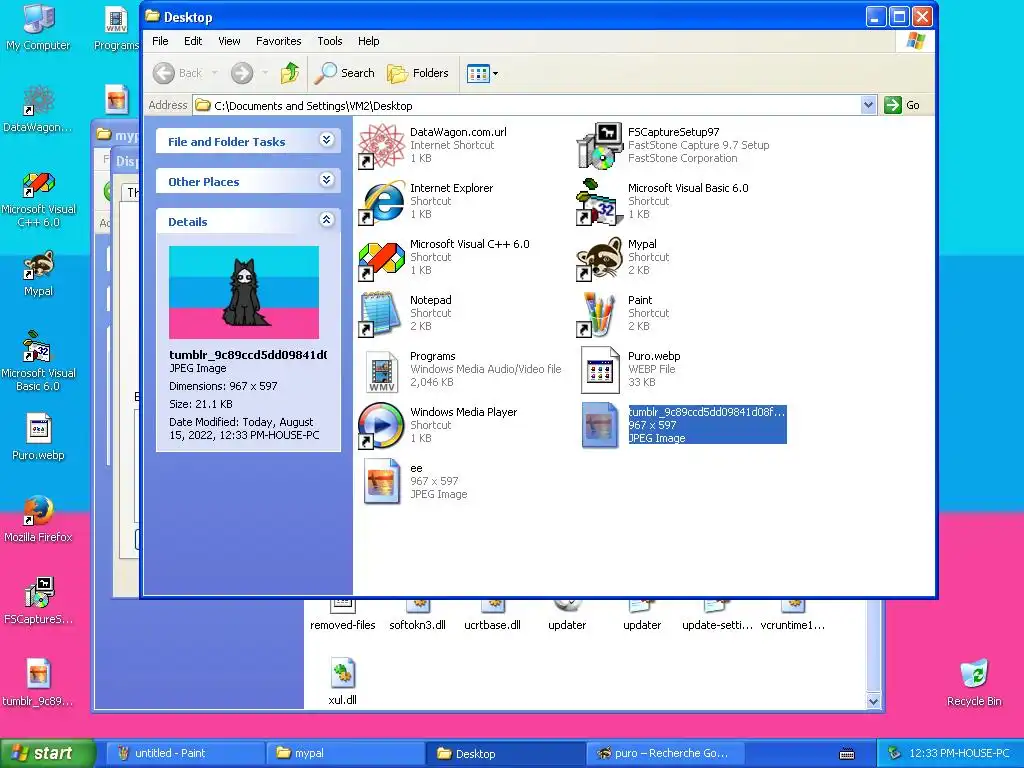Select FSCaptureS... setup icon on desktop
Viewport: 1024px width, 768px height.
coord(38,601)
